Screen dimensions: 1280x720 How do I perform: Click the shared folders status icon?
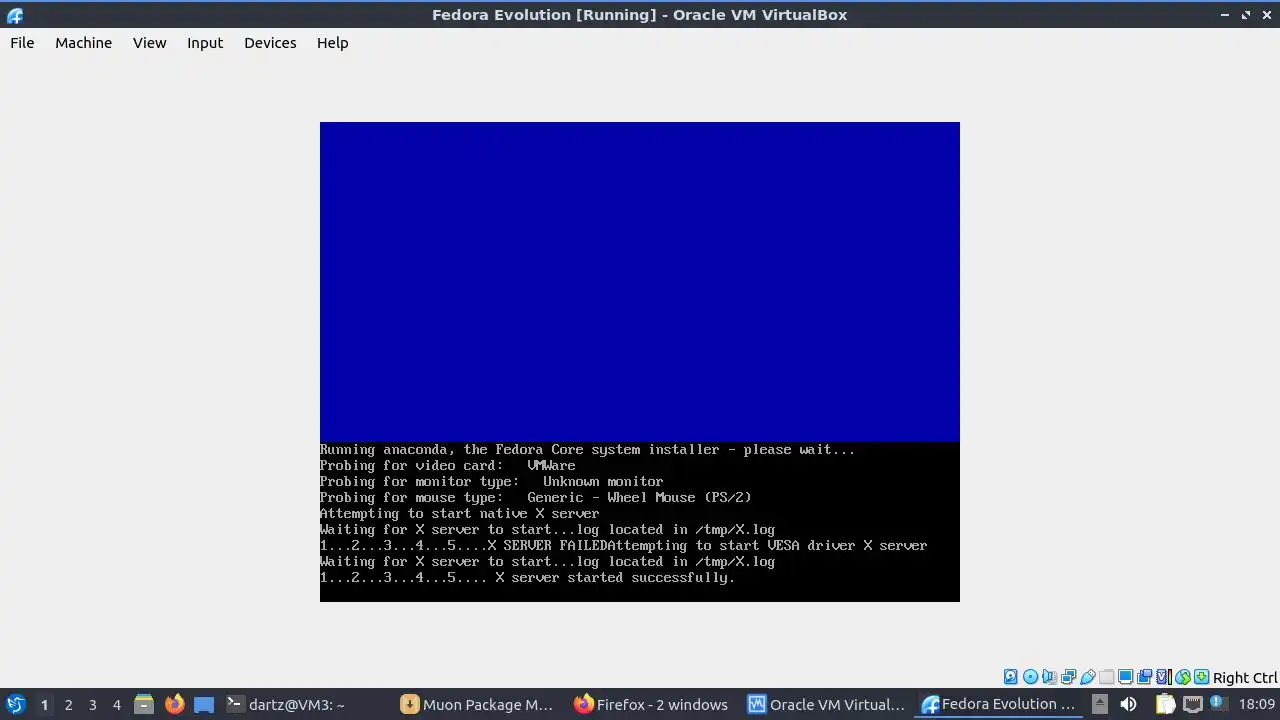(x=1106, y=677)
